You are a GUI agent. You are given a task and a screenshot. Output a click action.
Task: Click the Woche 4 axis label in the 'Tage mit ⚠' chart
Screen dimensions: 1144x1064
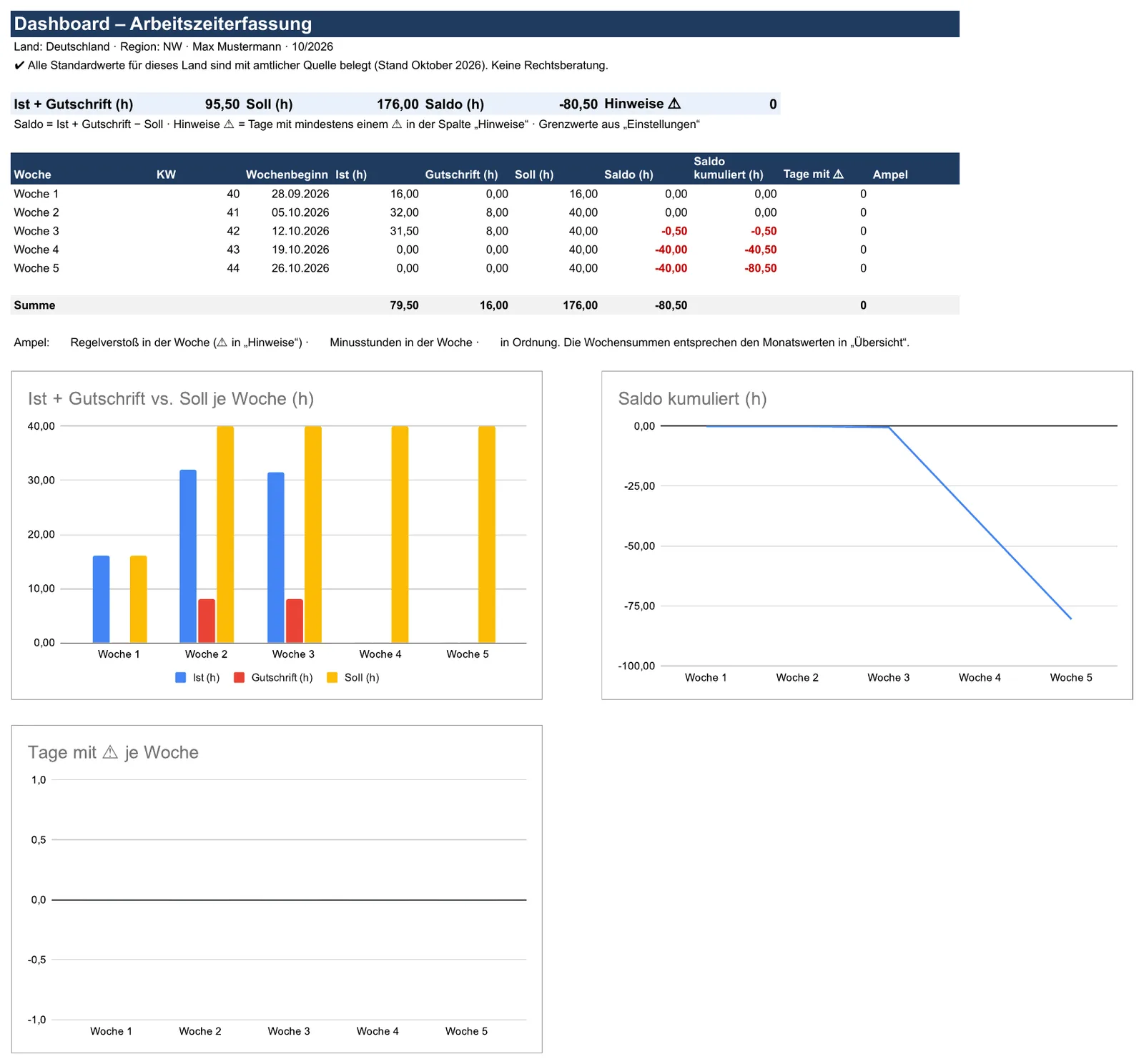[x=378, y=1031]
